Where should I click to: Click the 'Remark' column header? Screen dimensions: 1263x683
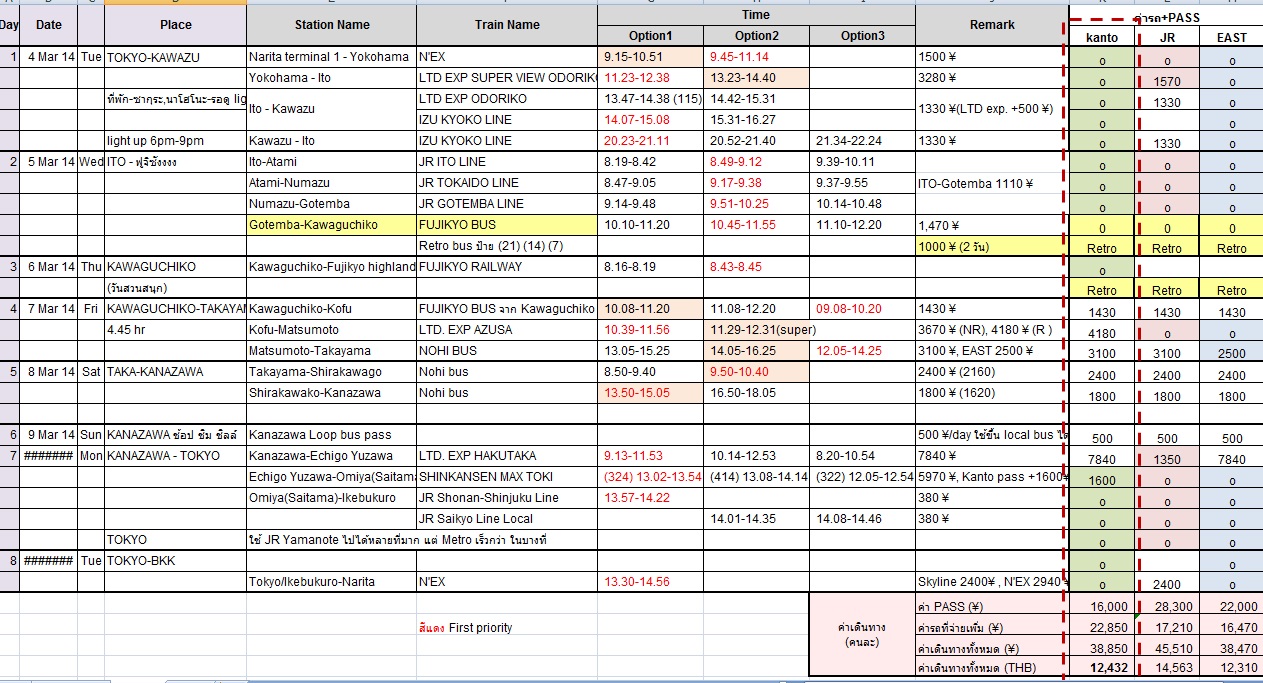click(992, 25)
